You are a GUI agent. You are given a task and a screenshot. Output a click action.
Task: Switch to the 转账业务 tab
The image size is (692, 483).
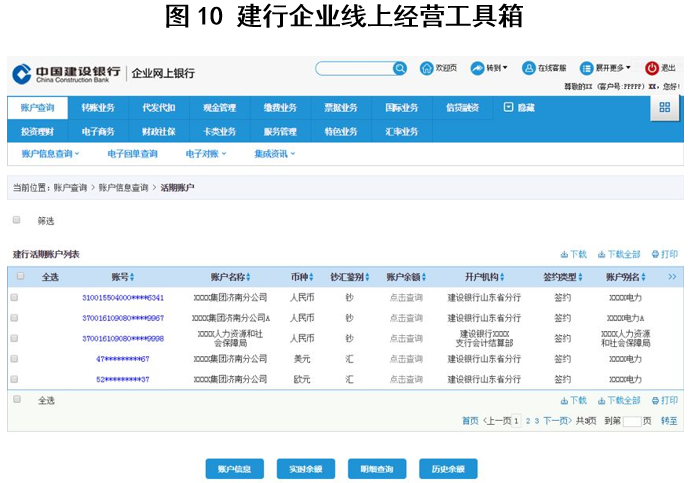pos(98,108)
